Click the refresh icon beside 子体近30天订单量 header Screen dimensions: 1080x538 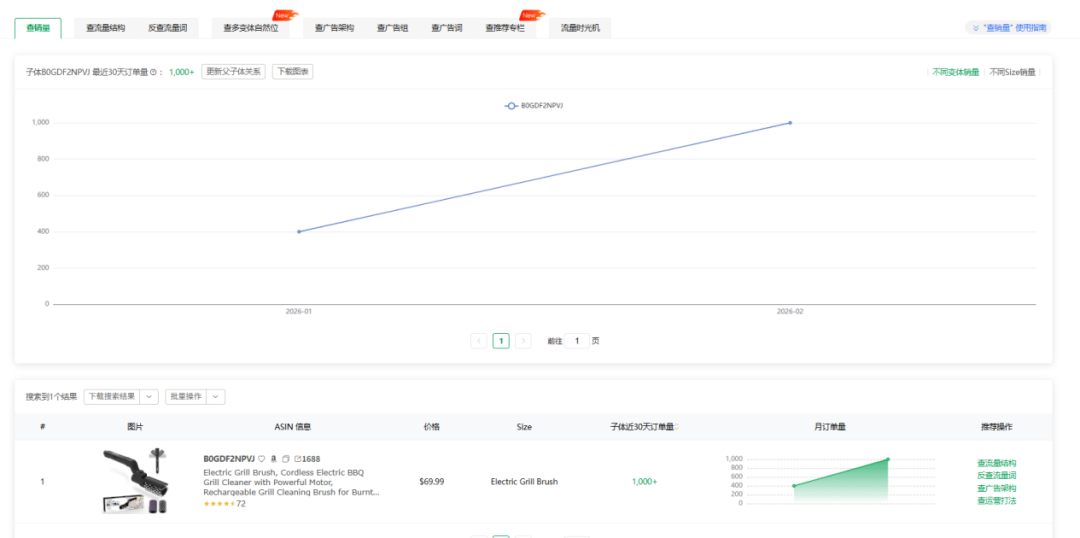677,427
